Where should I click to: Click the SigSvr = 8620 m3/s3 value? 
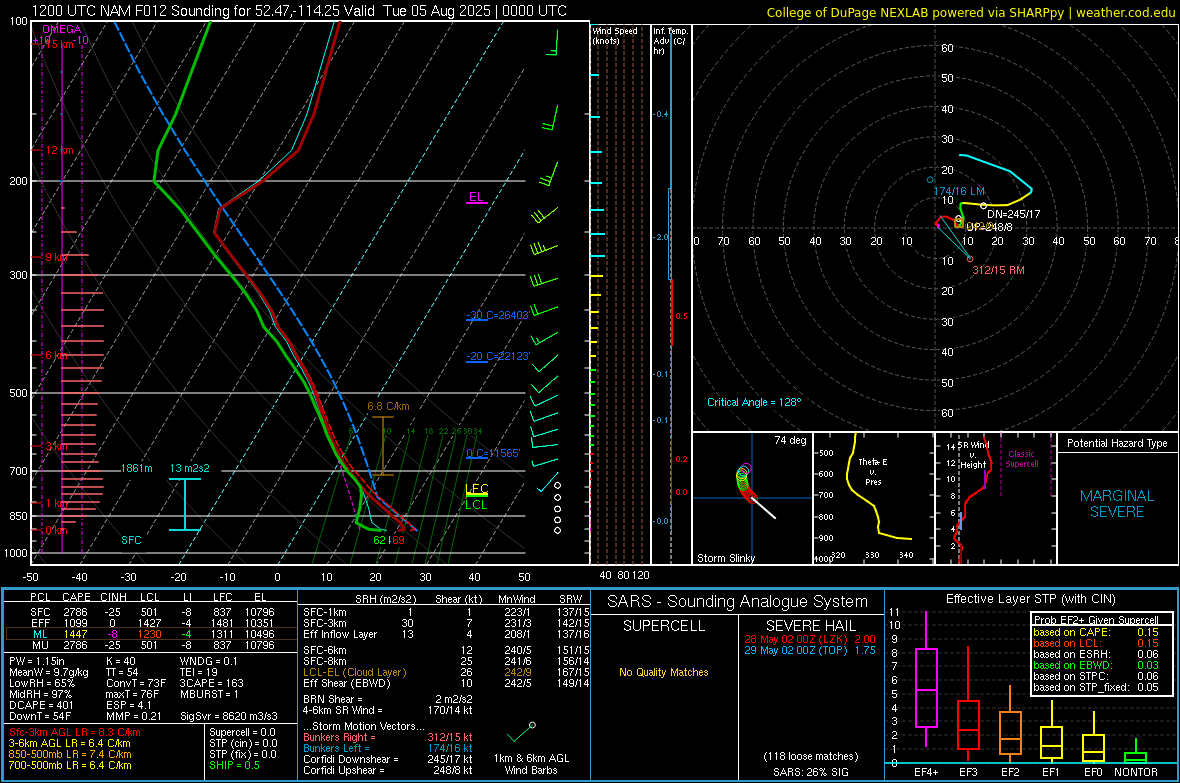229,716
